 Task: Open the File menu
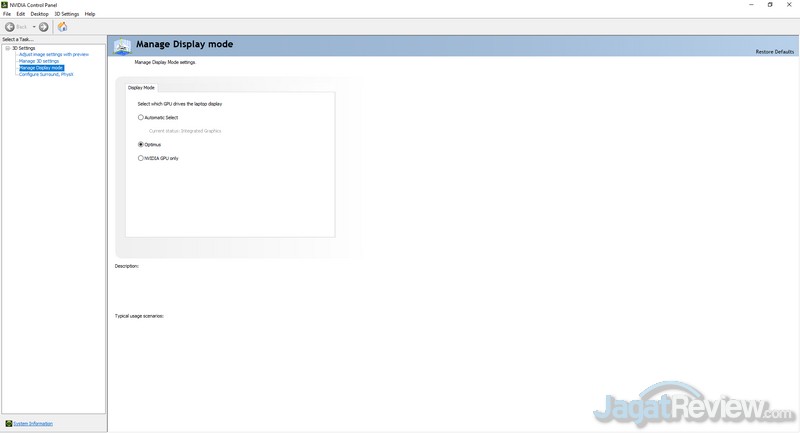pyautogui.click(x=7, y=14)
